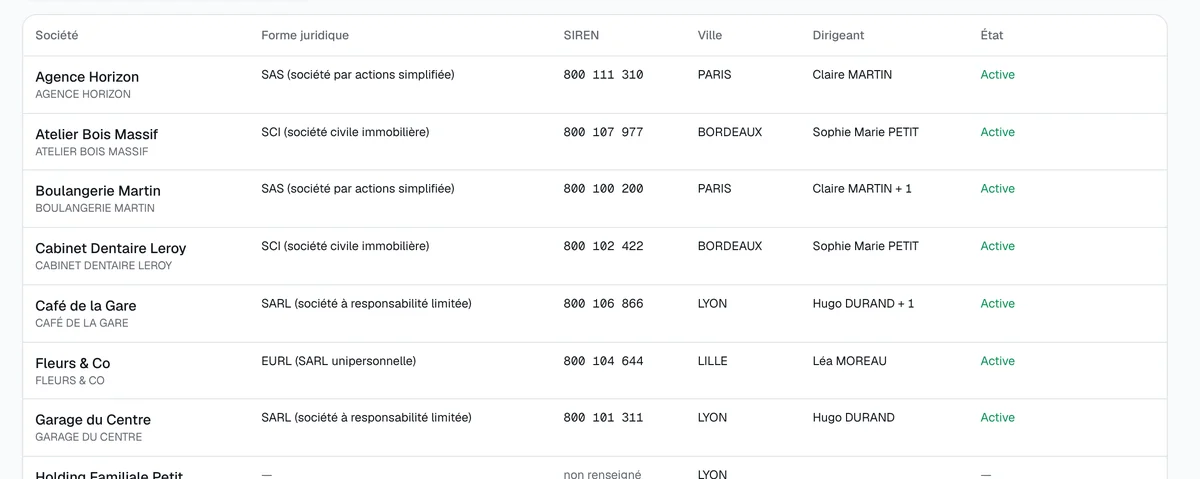Click SIREN 800 104 644
The height and width of the screenshot is (479, 1200).
[x=603, y=361]
